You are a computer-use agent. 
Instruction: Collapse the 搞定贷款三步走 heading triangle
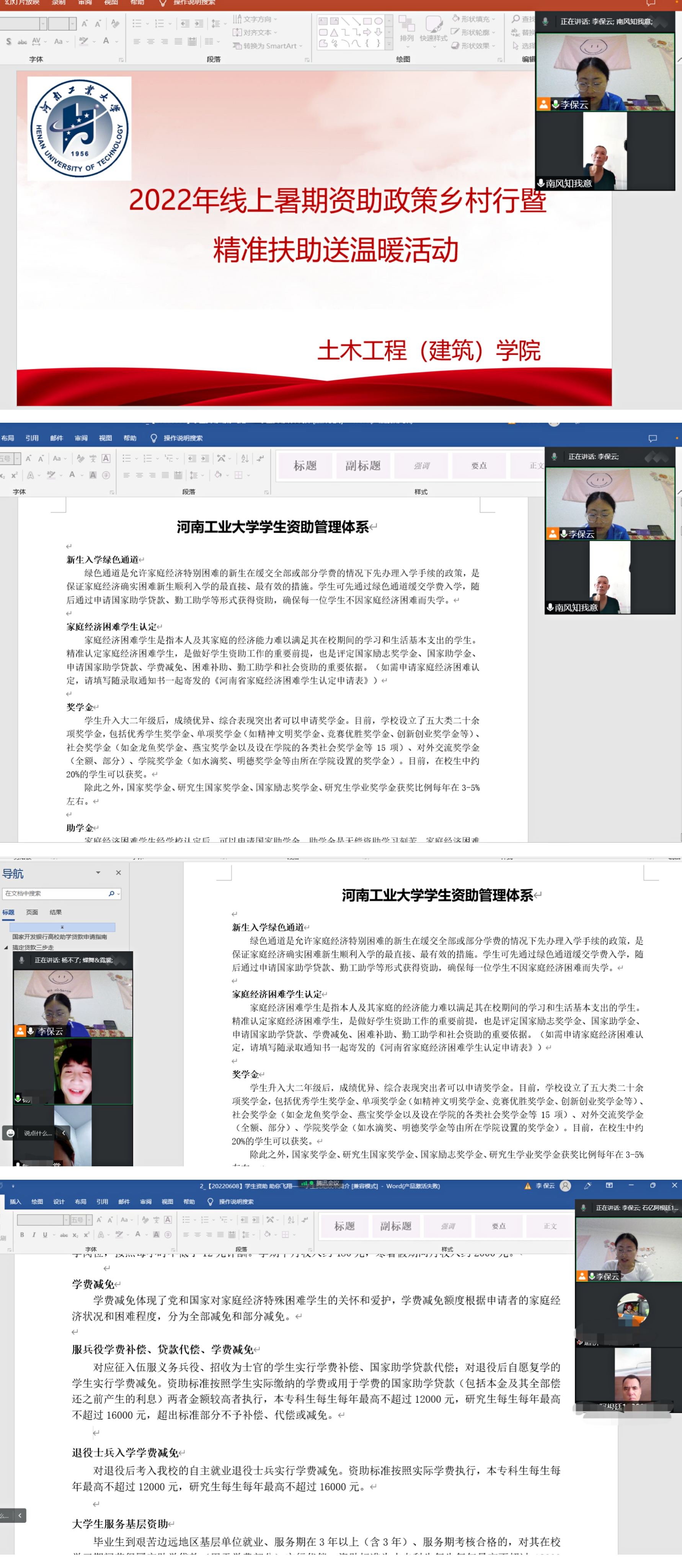[x=6, y=948]
